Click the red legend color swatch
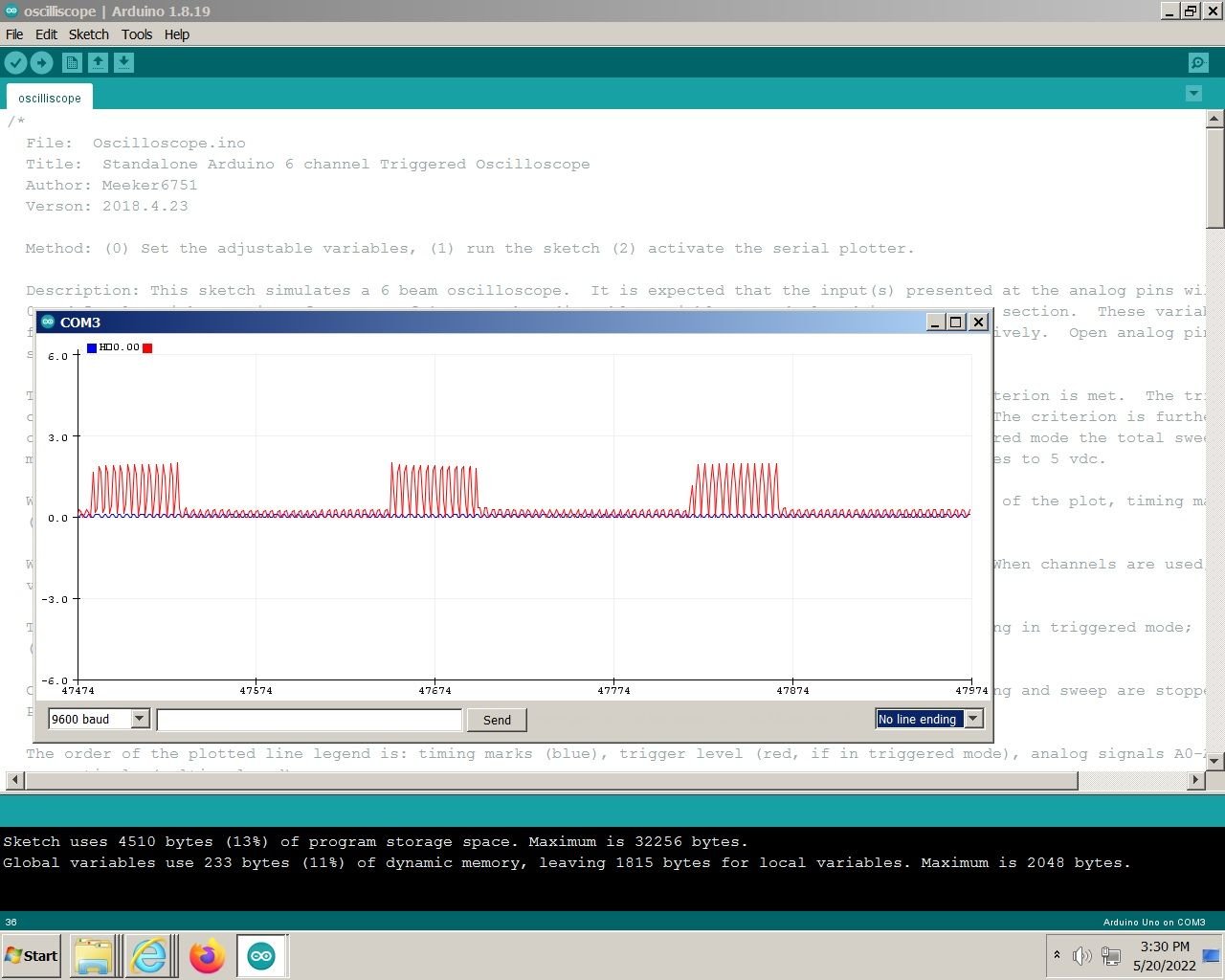The width and height of the screenshot is (1225, 980). tap(147, 348)
